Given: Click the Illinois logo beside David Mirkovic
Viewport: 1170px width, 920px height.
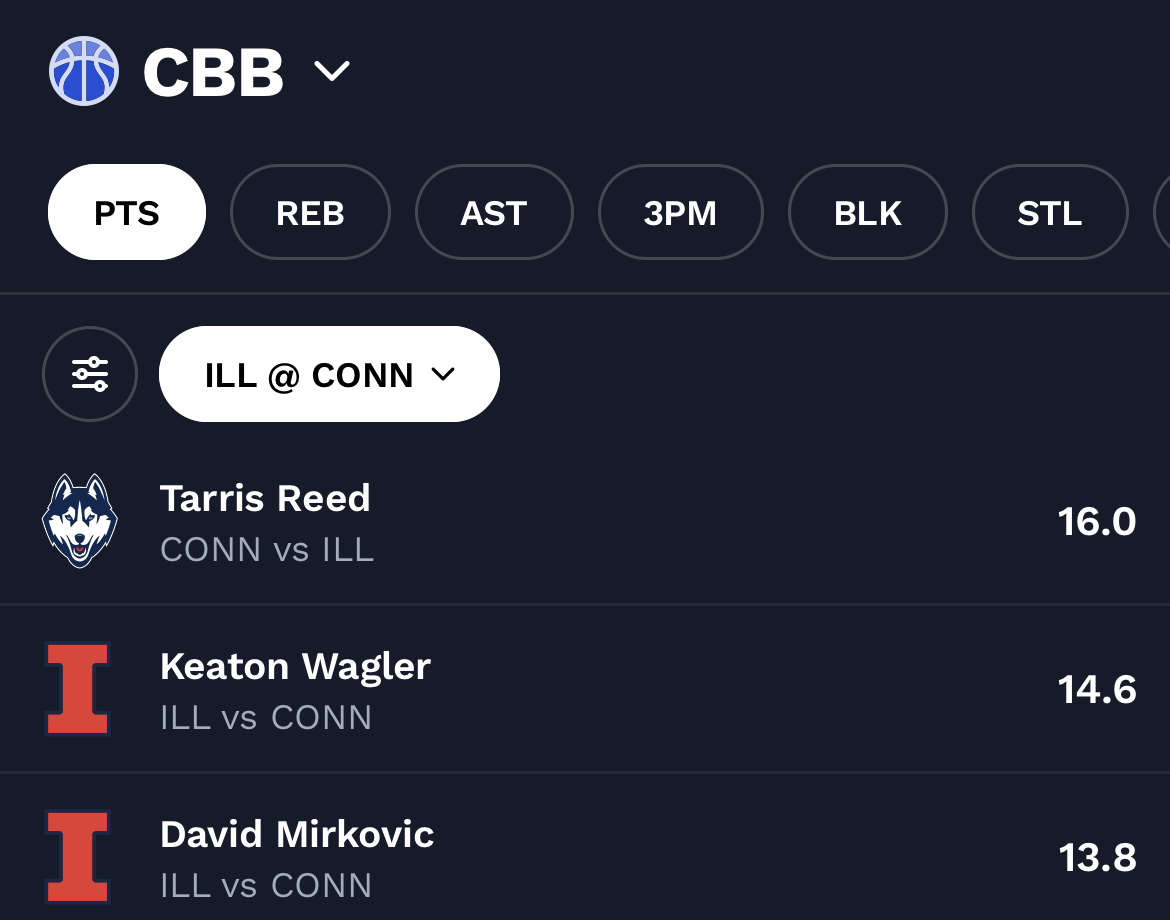Looking at the screenshot, I should tap(78, 857).
